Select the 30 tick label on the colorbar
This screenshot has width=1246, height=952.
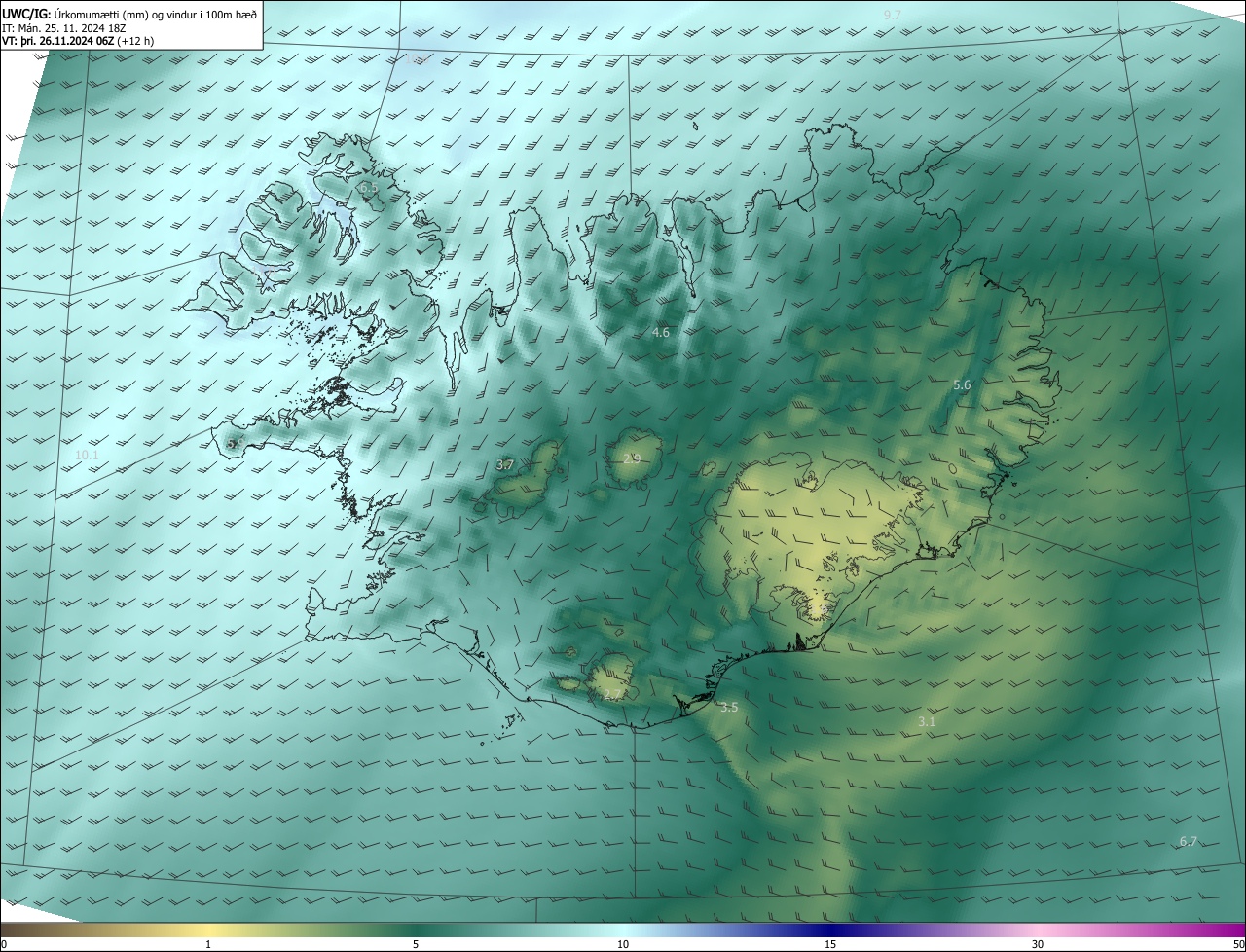(1038, 944)
